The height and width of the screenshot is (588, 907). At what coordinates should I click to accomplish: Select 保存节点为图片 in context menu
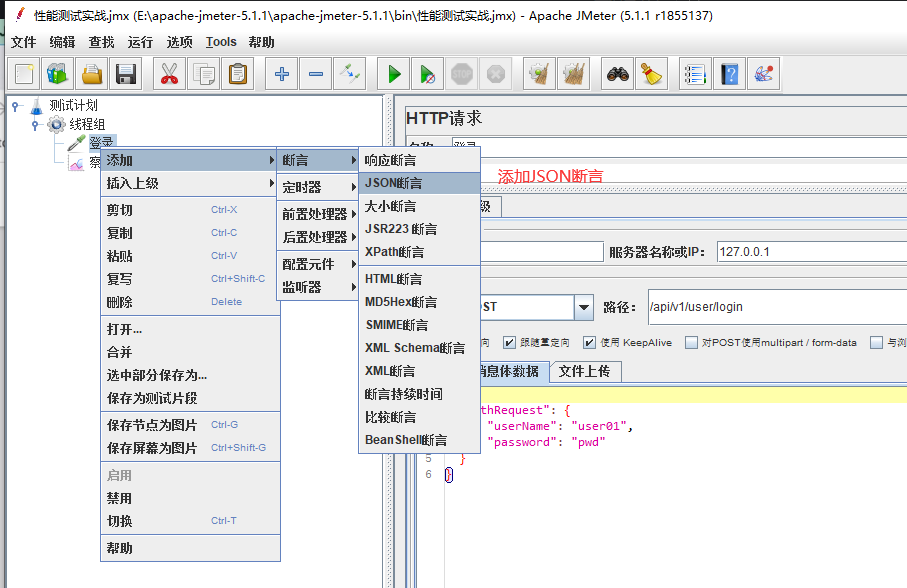coord(190,425)
